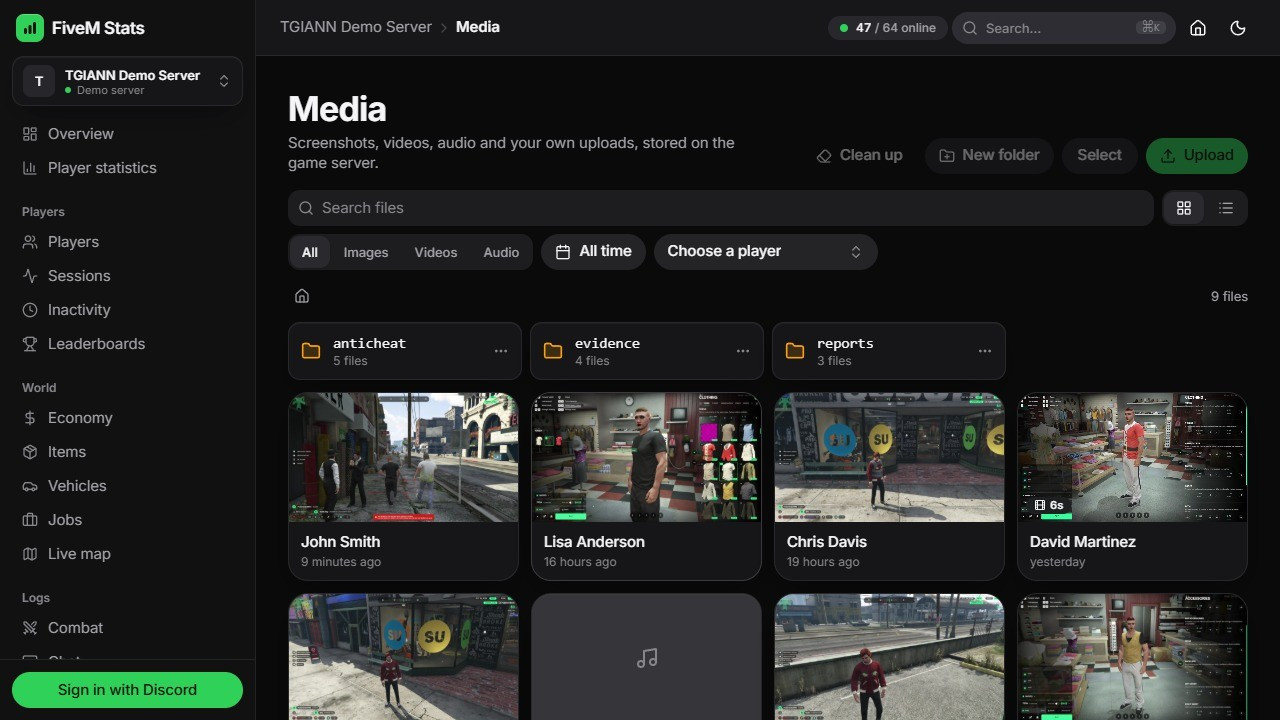1280x720 pixels.
Task: Select the Videos filter tab
Action: (436, 252)
